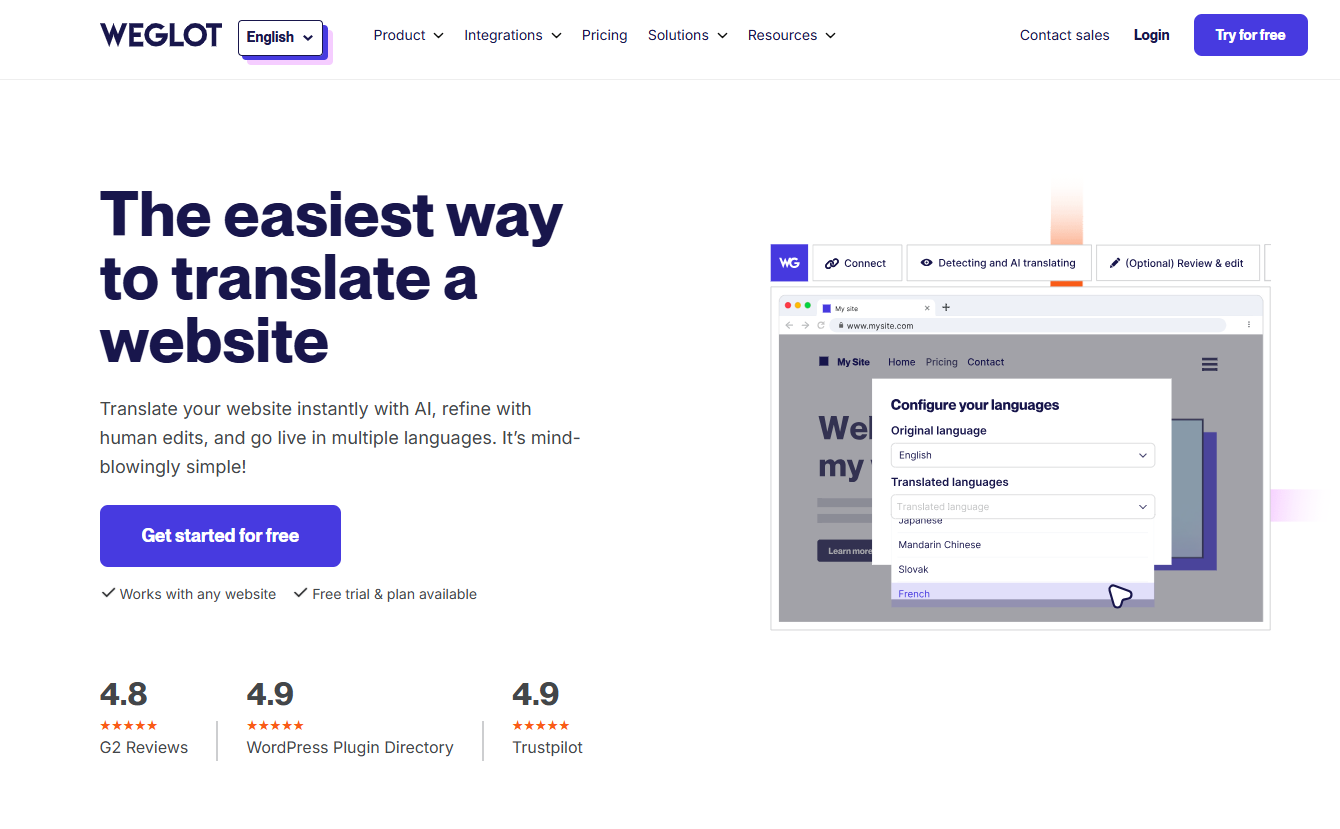The height and width of the screenshot is (829, 1340).
Task: Click the chevron next to Integrations
Action: click(x=556, y=36)
